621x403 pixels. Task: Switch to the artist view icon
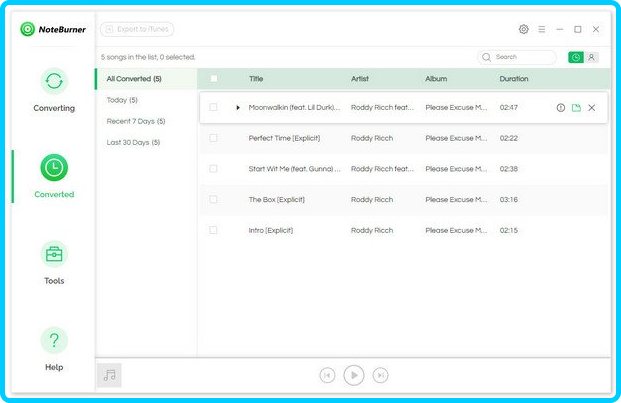(x=591, y=57)
